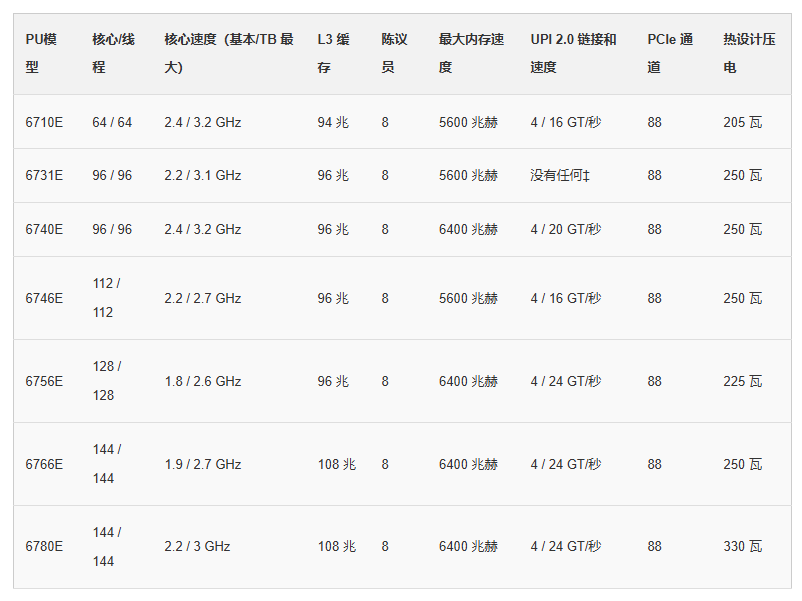Select the 没有任何‡ cell for 6731E

coord(560,175)
